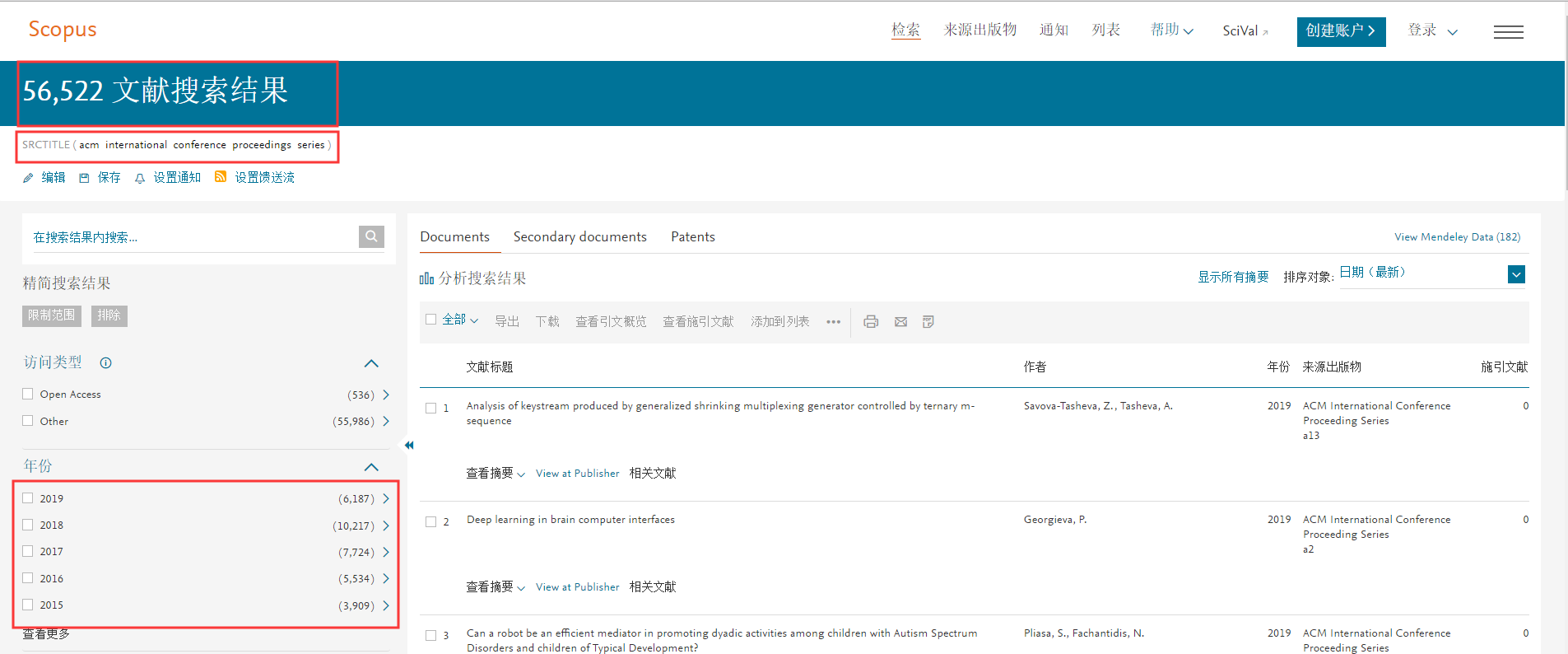
Task: Click the pencil edit icon next to 编辑
Action: (28, 178)
